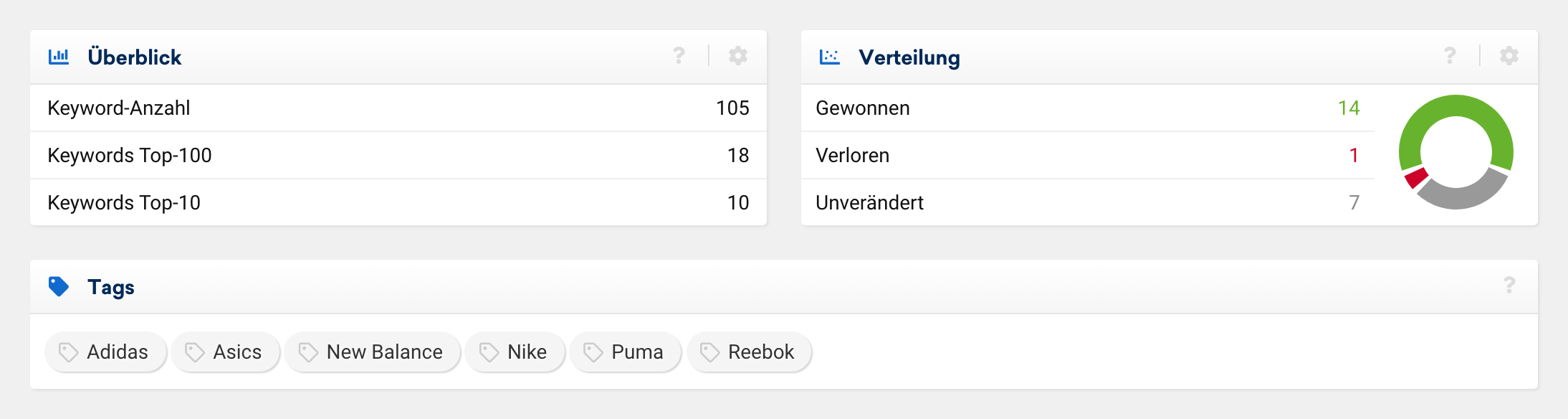This screenshot has width=1568, height=419.
Task: Select the Asics tag
Action: (x=225, y=352)
